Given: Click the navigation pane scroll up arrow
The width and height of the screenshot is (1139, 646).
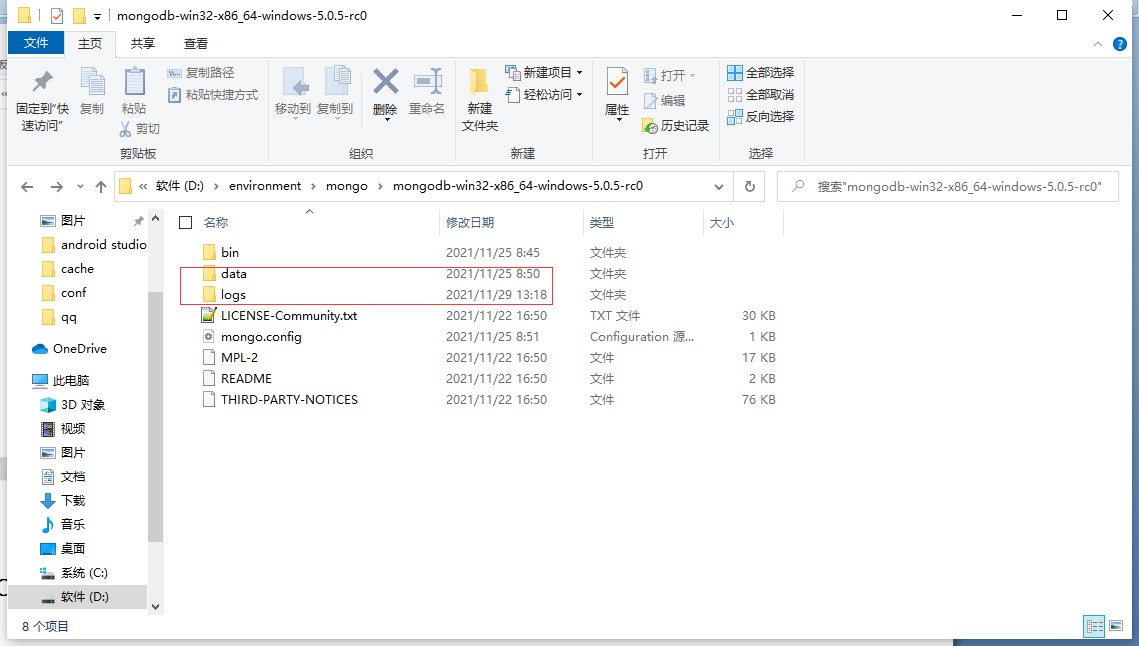Looking at the screenshot, I should pyautogui.click(x=155, y=219).
